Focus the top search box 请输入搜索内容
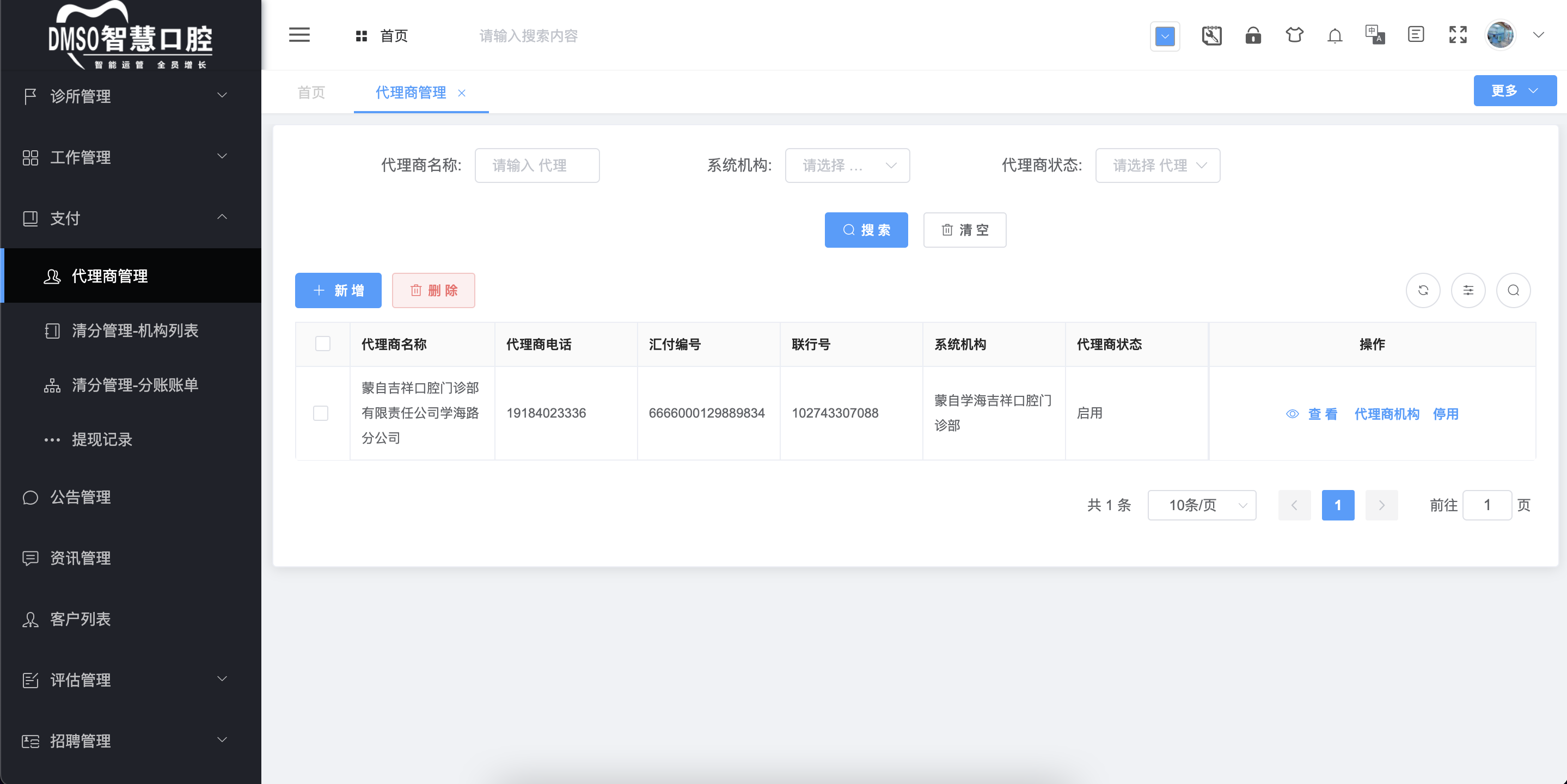The image size is (1567, 784). tap(528, 36)
